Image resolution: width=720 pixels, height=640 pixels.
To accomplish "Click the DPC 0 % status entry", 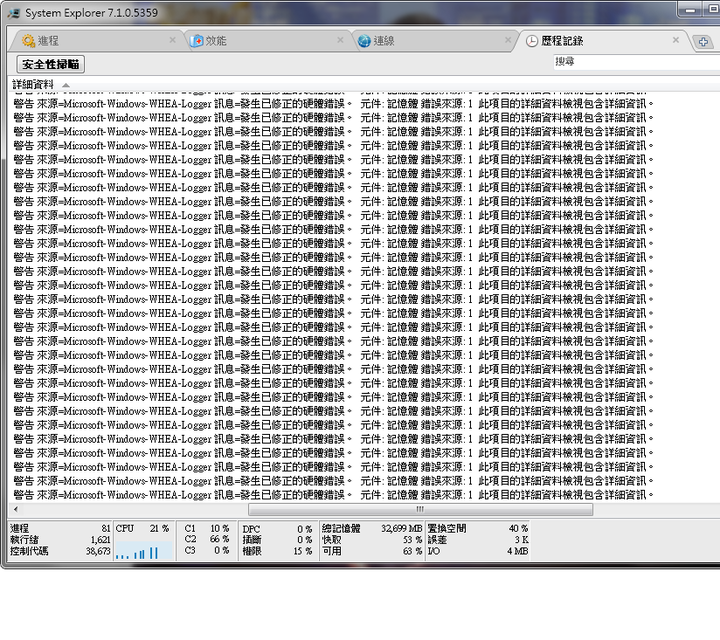I will point(277,529).
